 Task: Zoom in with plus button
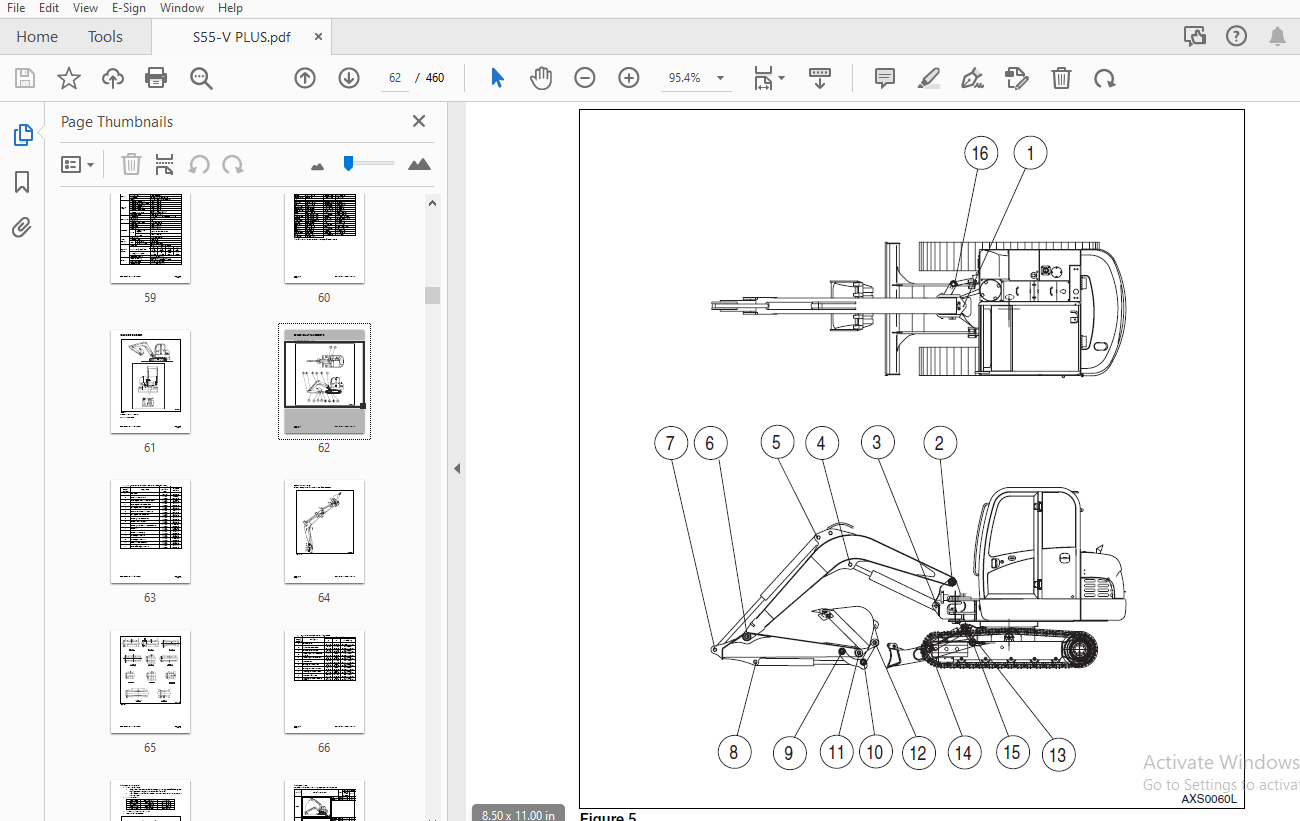click(x=629, y=78)
